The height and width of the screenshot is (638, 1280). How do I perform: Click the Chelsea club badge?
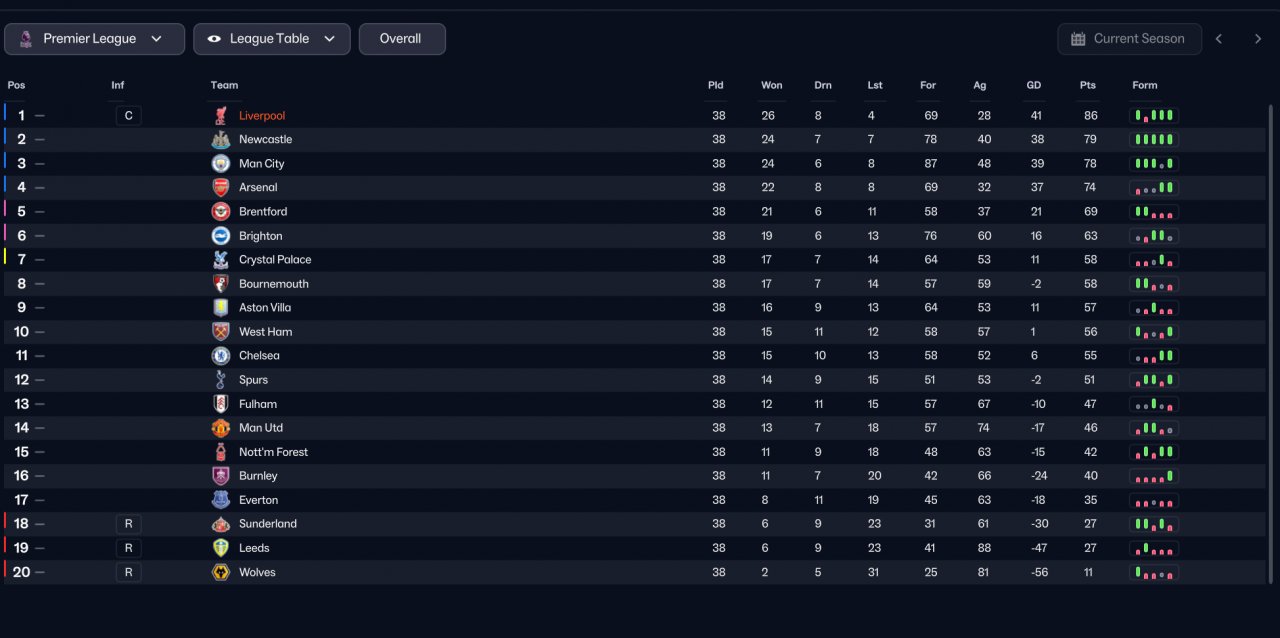click(221, 356)
